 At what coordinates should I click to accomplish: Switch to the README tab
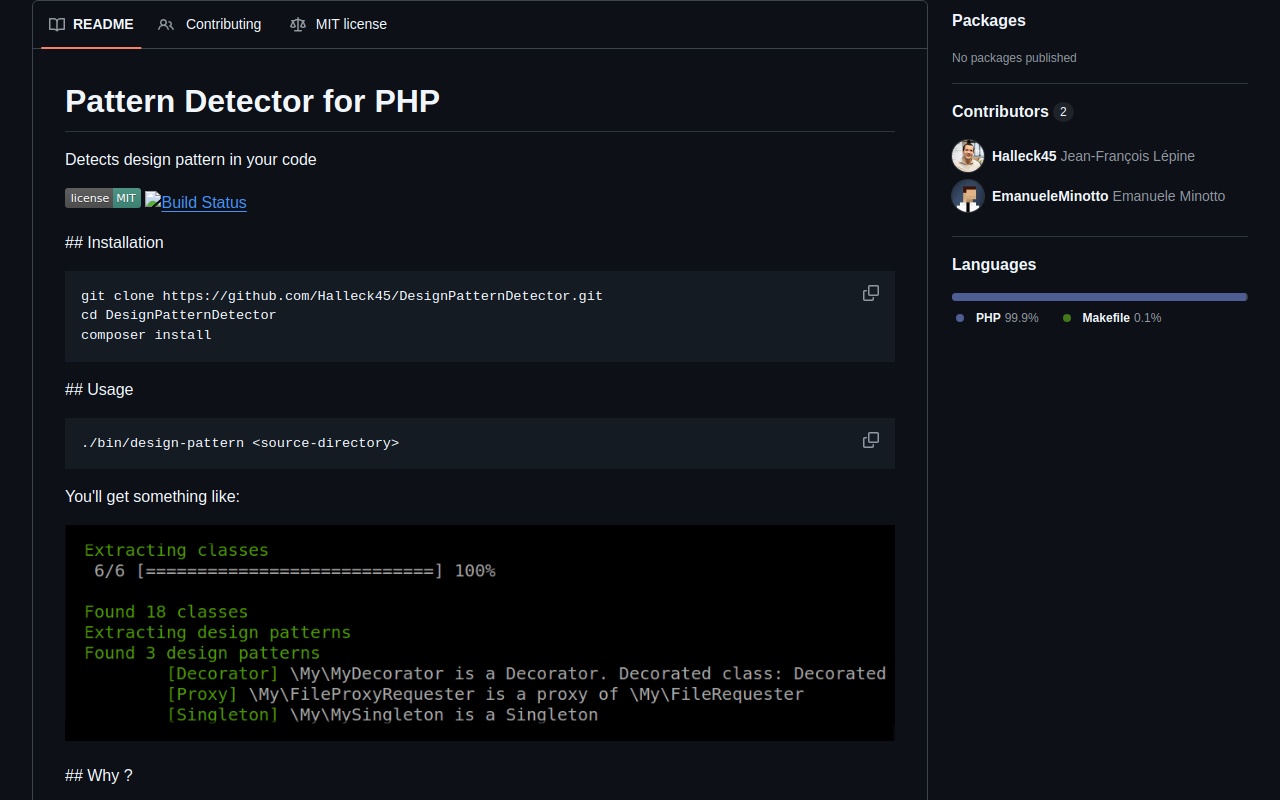point(91,24)
